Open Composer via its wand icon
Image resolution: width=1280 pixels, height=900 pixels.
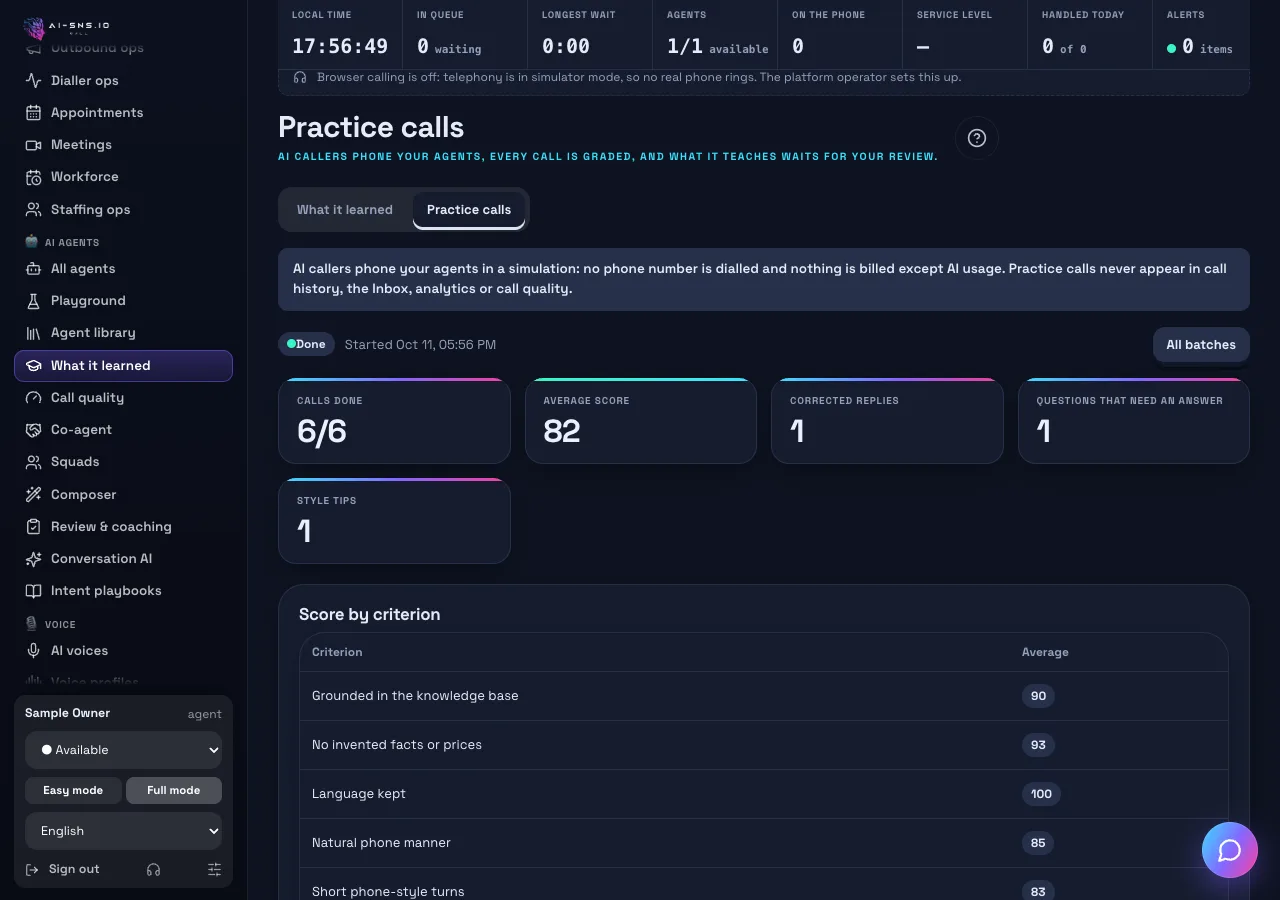pyautogui.click(x=33, y=495)
